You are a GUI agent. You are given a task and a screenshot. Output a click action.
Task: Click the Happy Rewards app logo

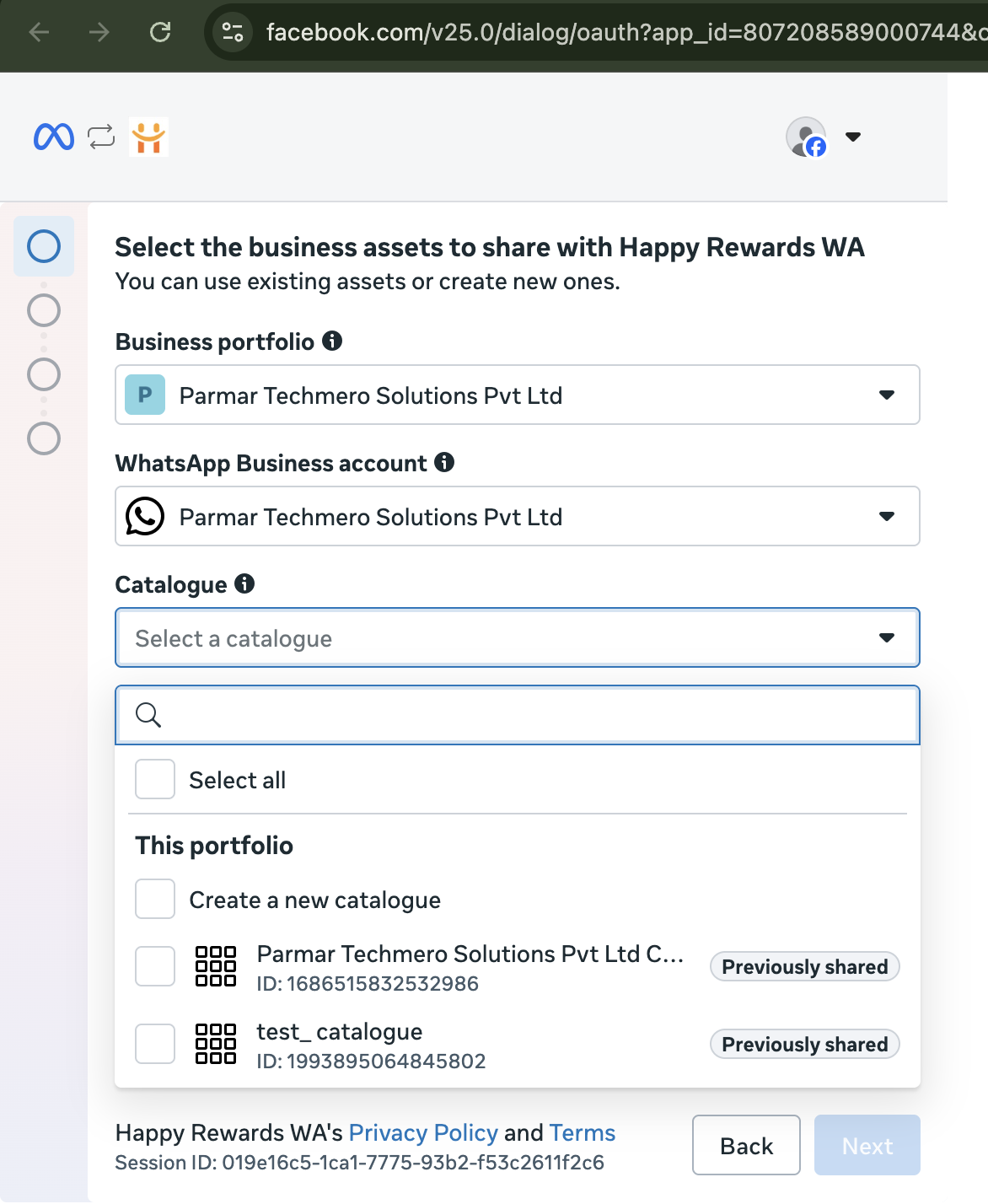(x=148, y=137)
